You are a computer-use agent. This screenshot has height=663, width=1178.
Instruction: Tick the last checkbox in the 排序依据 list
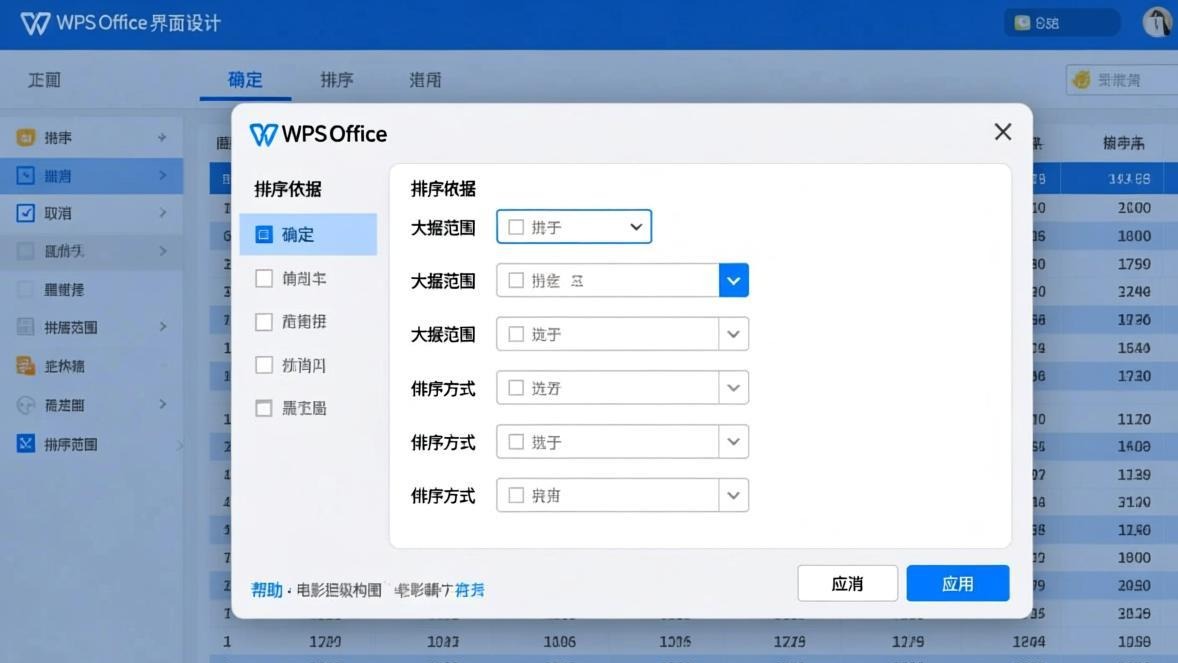click(x=264, y=408)
